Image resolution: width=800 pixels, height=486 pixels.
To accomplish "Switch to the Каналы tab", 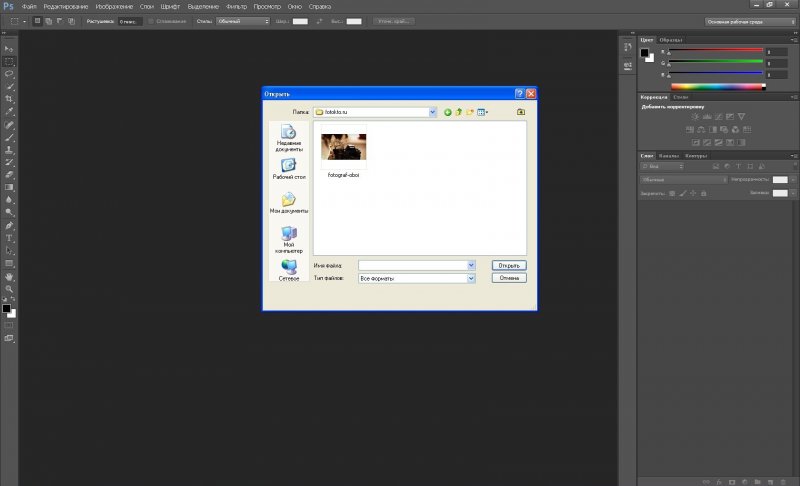I will 669,156.
